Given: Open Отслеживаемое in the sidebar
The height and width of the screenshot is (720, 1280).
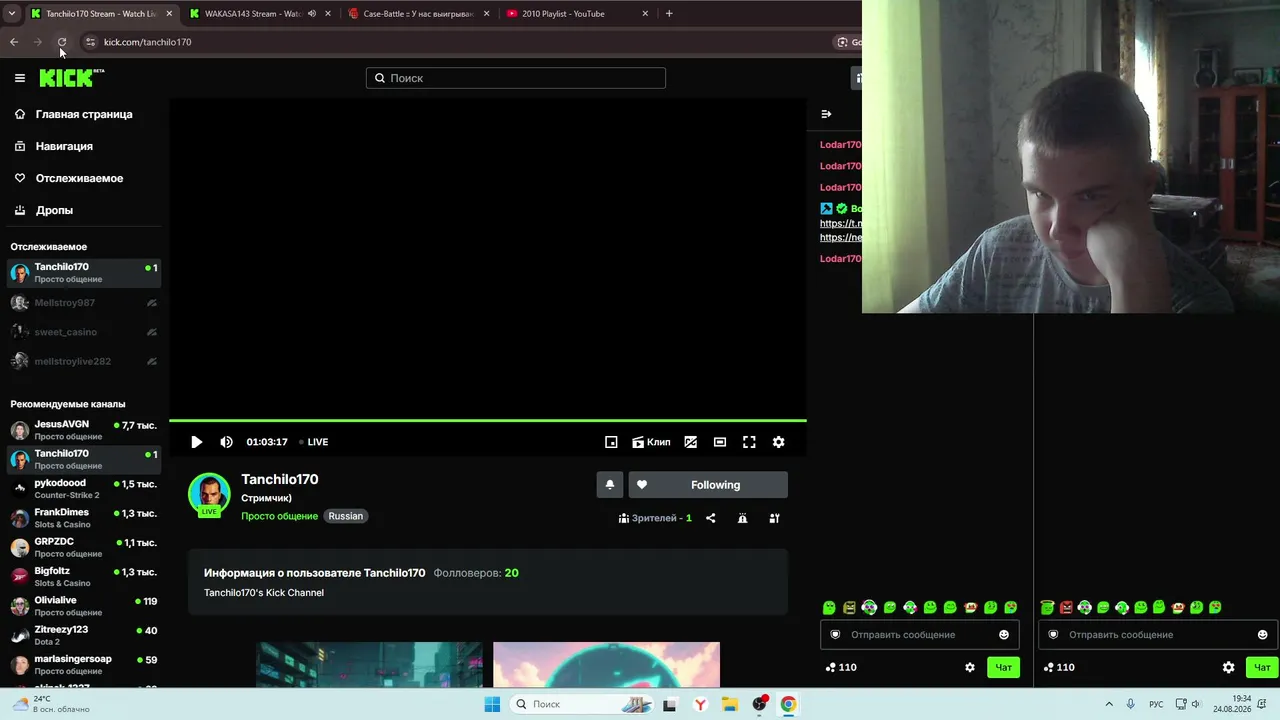Looking at the screenshot, I should (79, 178).
